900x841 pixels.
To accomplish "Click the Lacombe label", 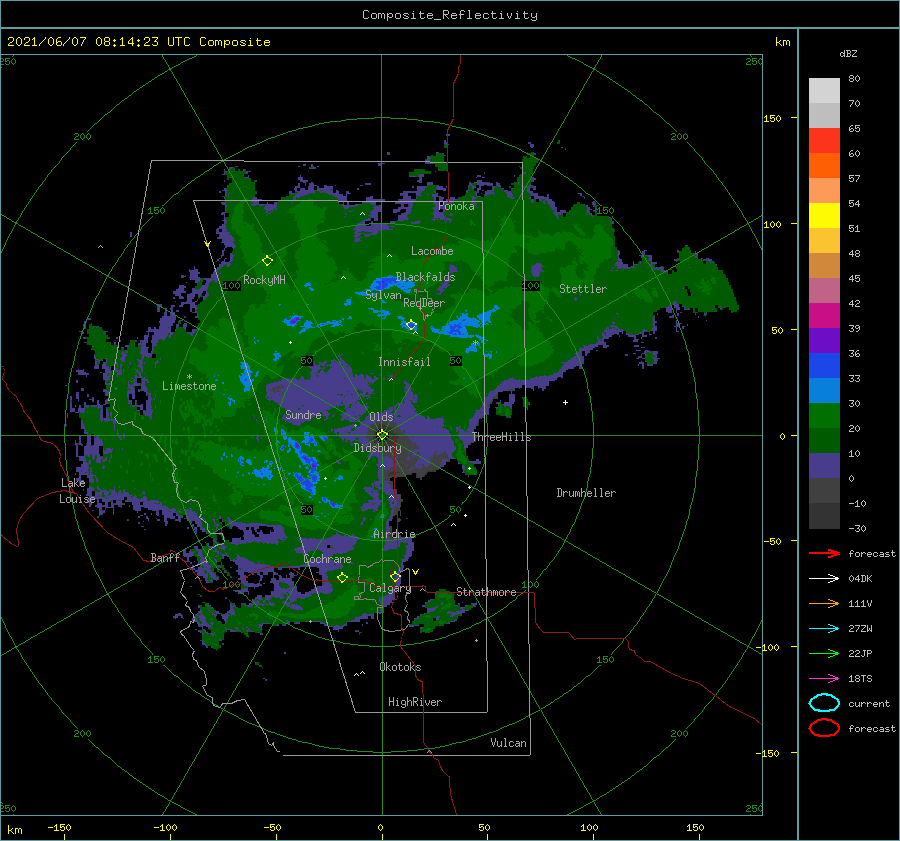I will tap(432, 251).
